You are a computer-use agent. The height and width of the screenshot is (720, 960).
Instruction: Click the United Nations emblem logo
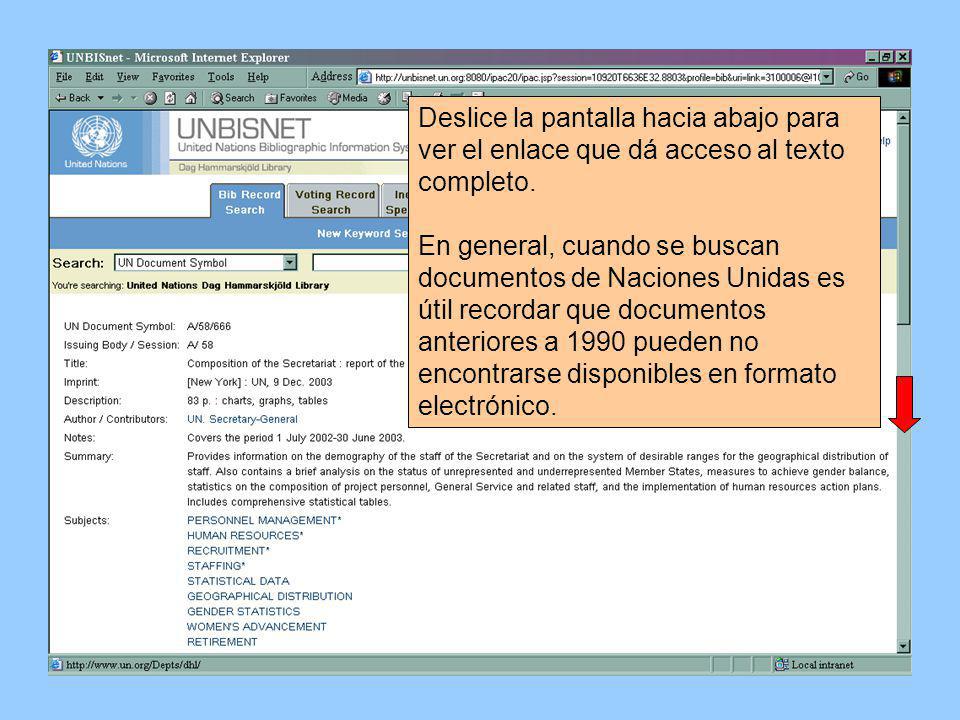point(96,137)
